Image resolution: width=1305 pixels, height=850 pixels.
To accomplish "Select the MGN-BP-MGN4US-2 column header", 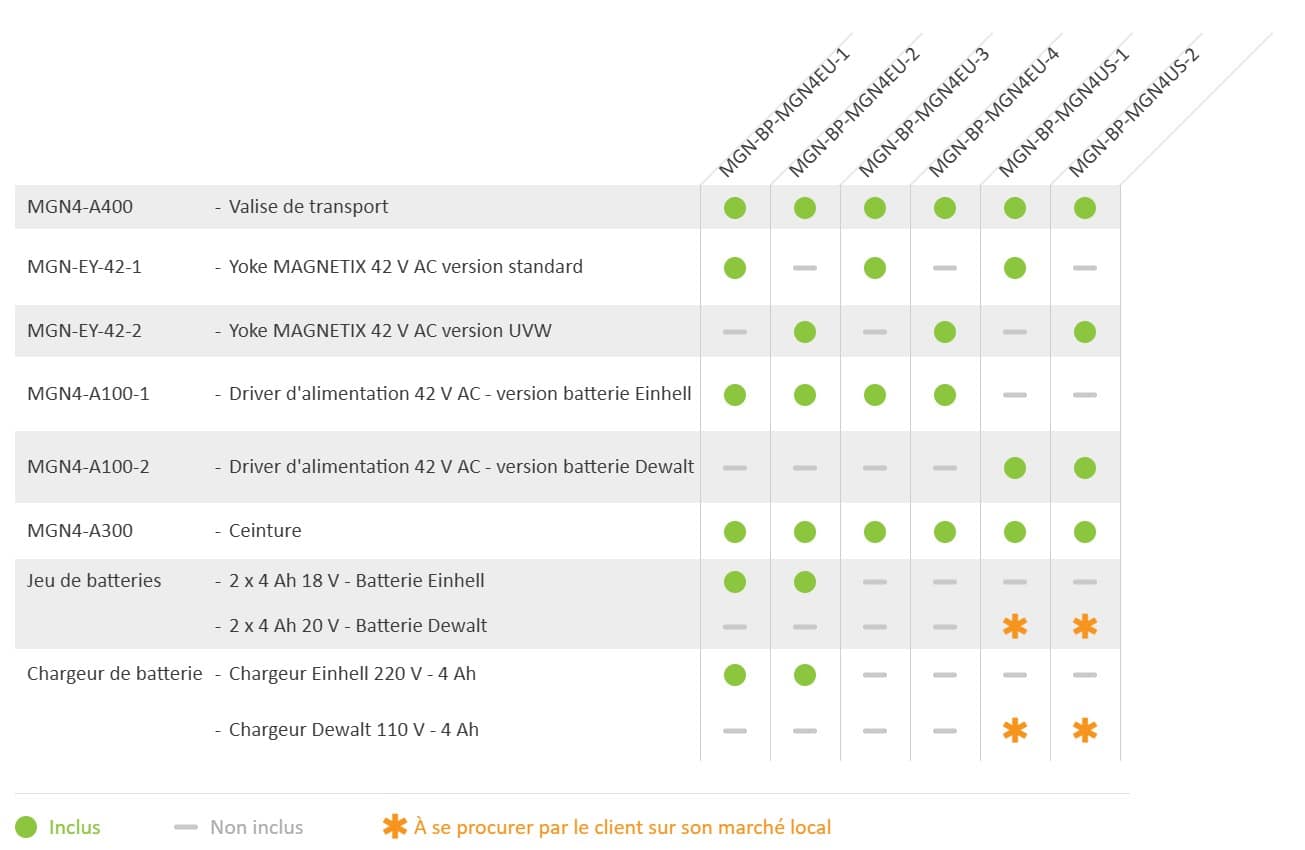I will click(1134, 112).
